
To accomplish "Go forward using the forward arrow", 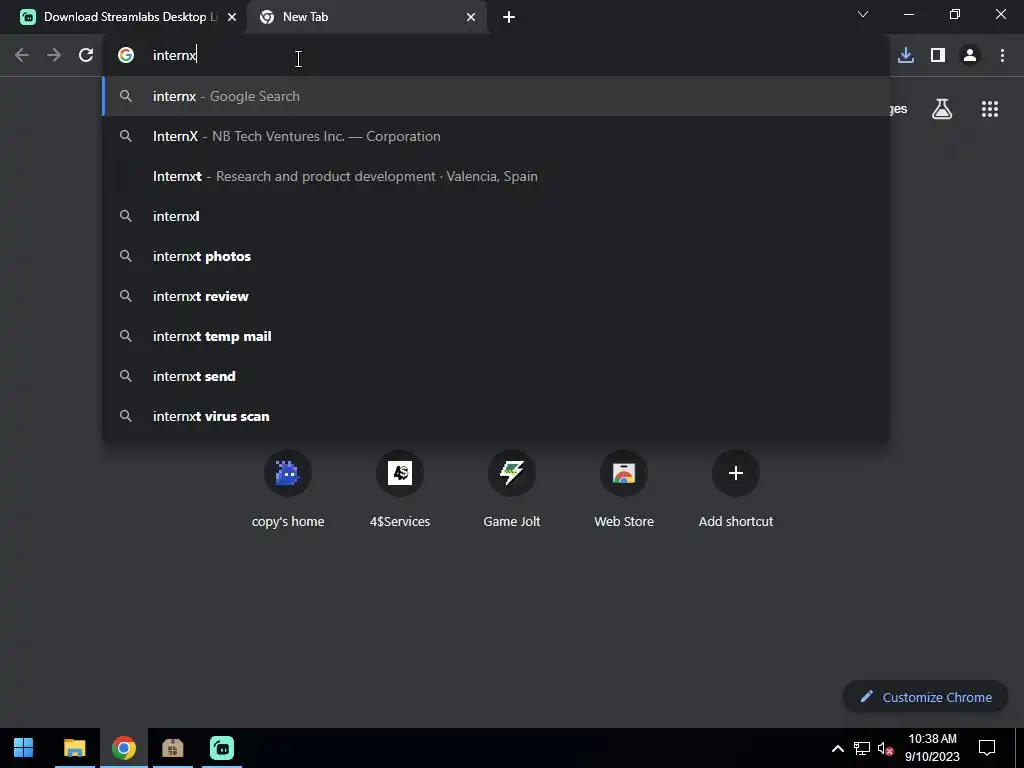I will point(54,56).
